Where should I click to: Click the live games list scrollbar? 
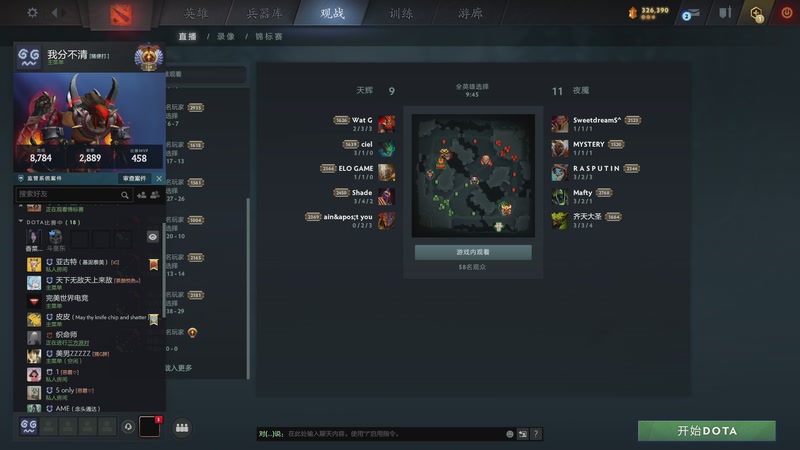coord(248,288)
